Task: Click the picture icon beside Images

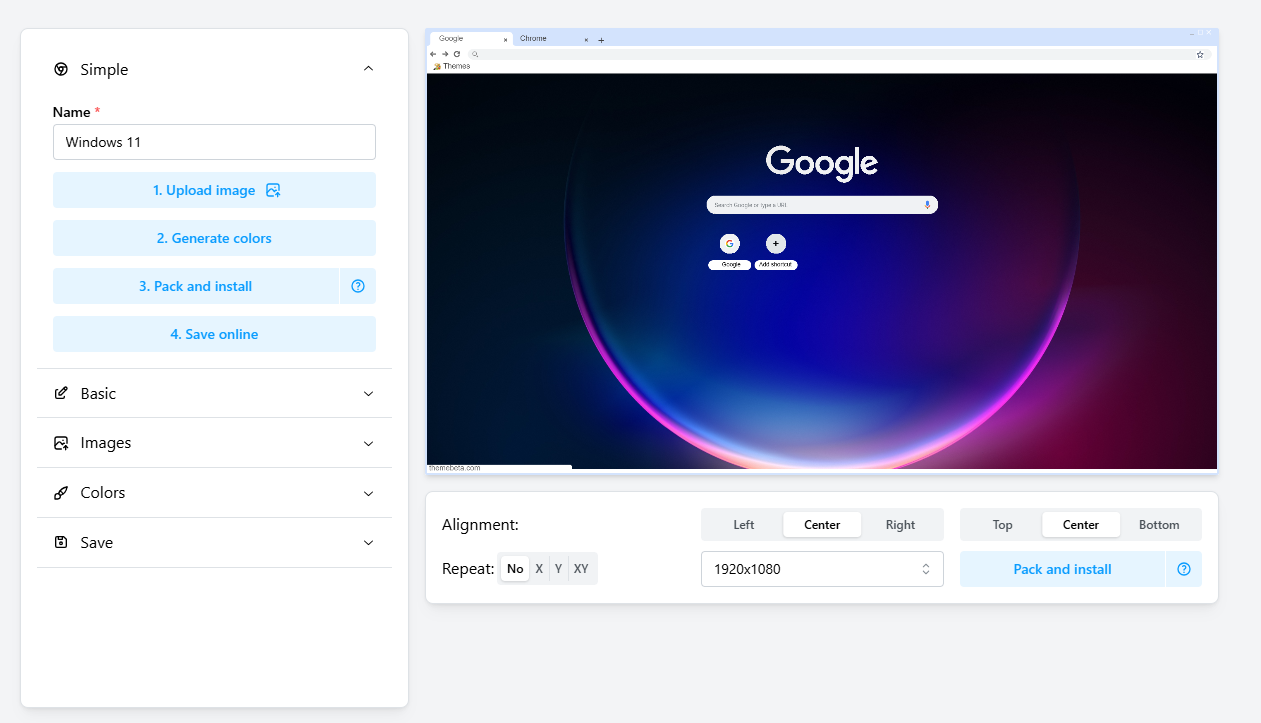Action: (x=61, y=443)
